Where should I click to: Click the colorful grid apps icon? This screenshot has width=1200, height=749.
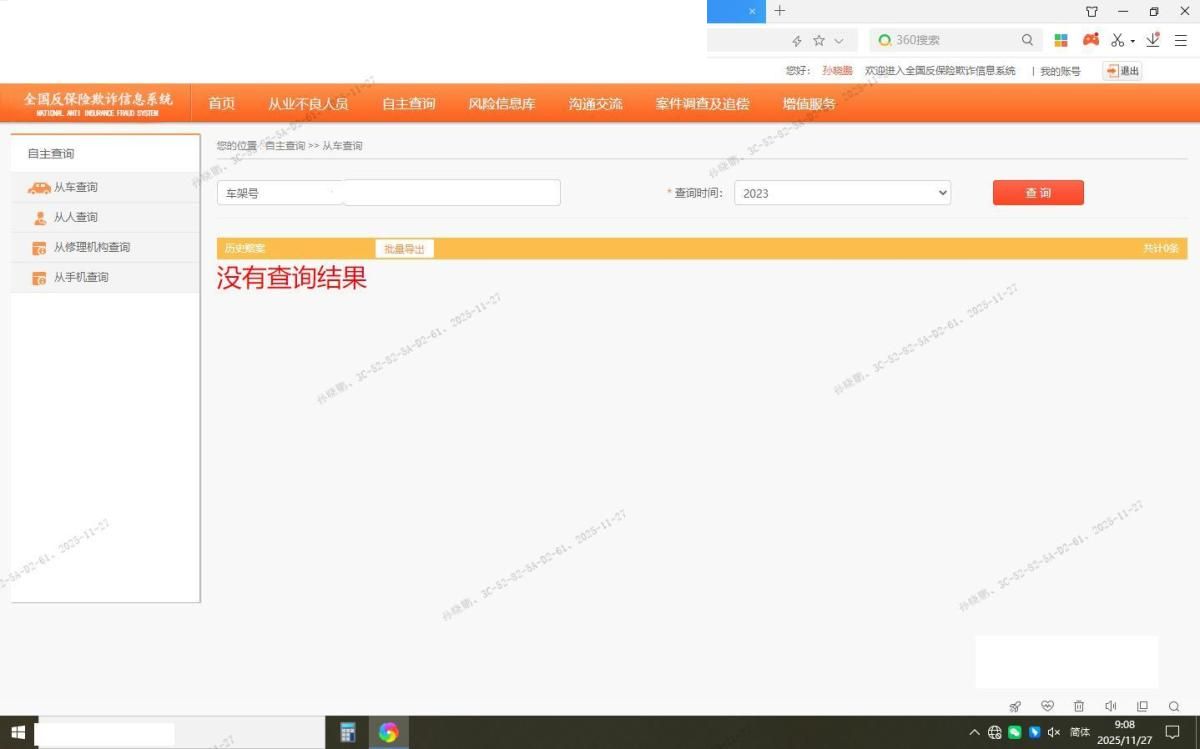[x=1061, y=40]
